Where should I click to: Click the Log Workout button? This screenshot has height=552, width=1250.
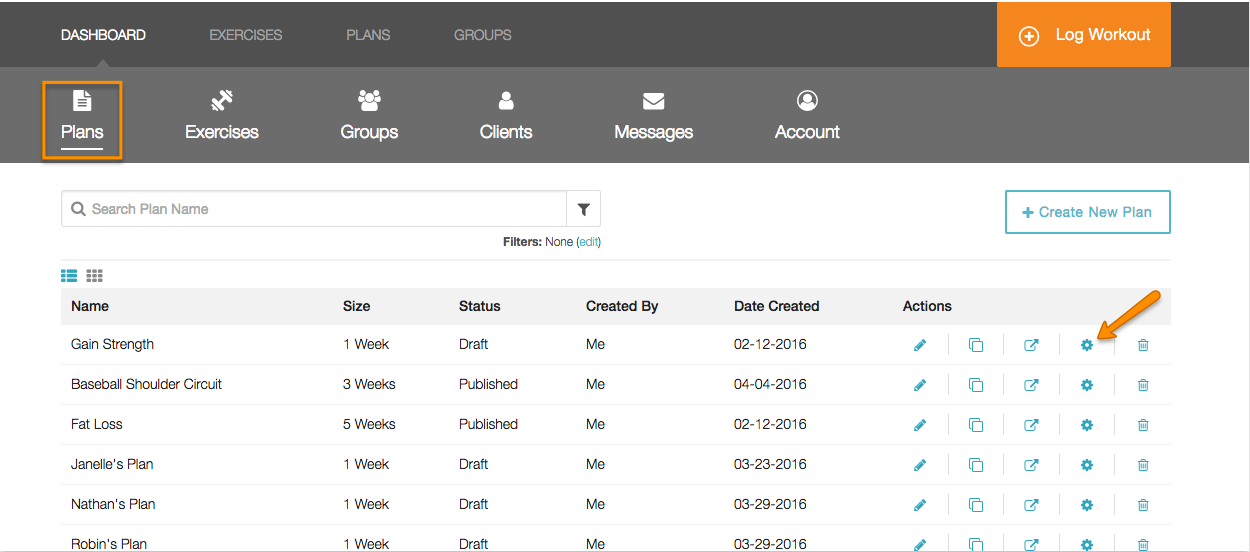tap(1083, 35)
